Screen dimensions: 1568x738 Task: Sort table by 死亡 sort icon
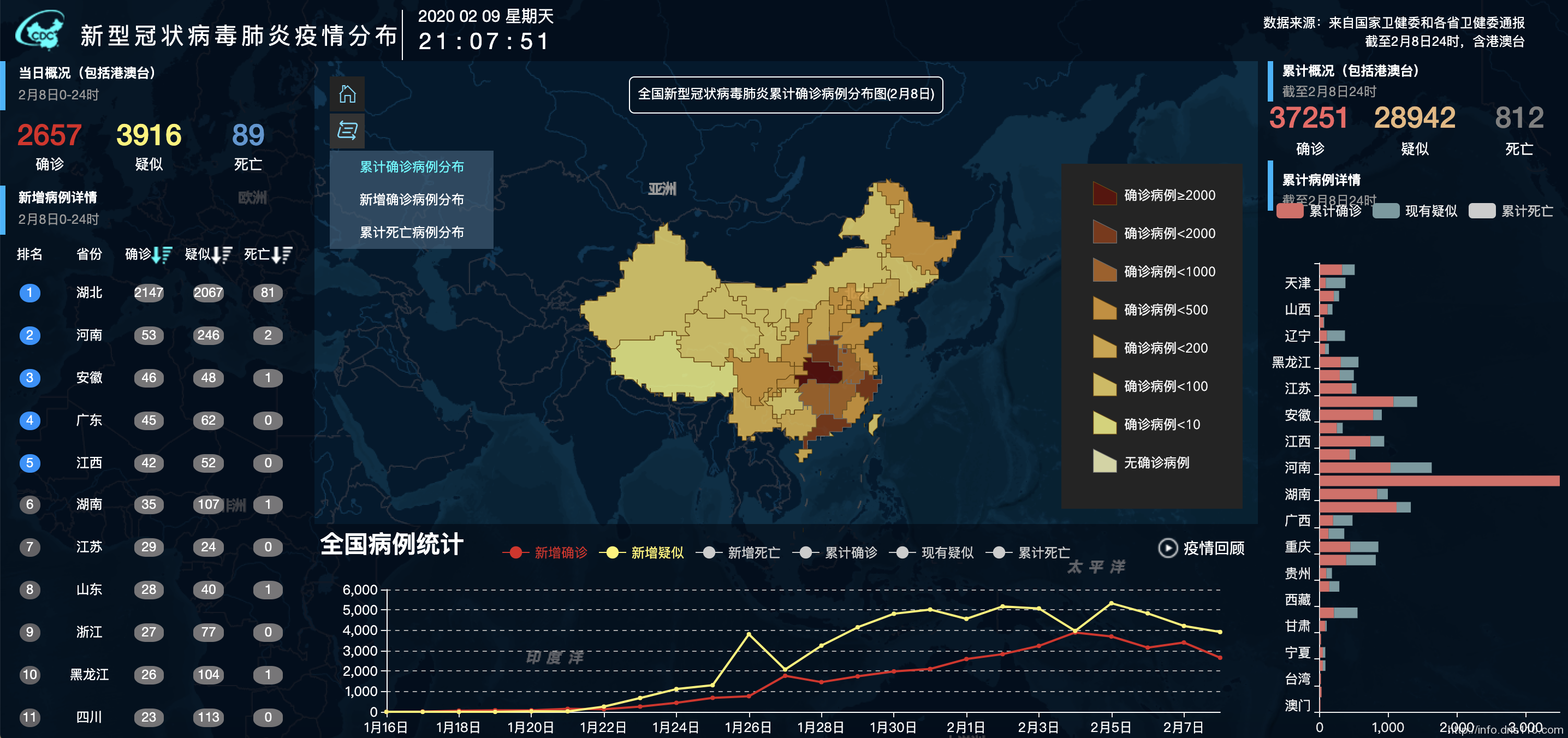tap(281, 254)
